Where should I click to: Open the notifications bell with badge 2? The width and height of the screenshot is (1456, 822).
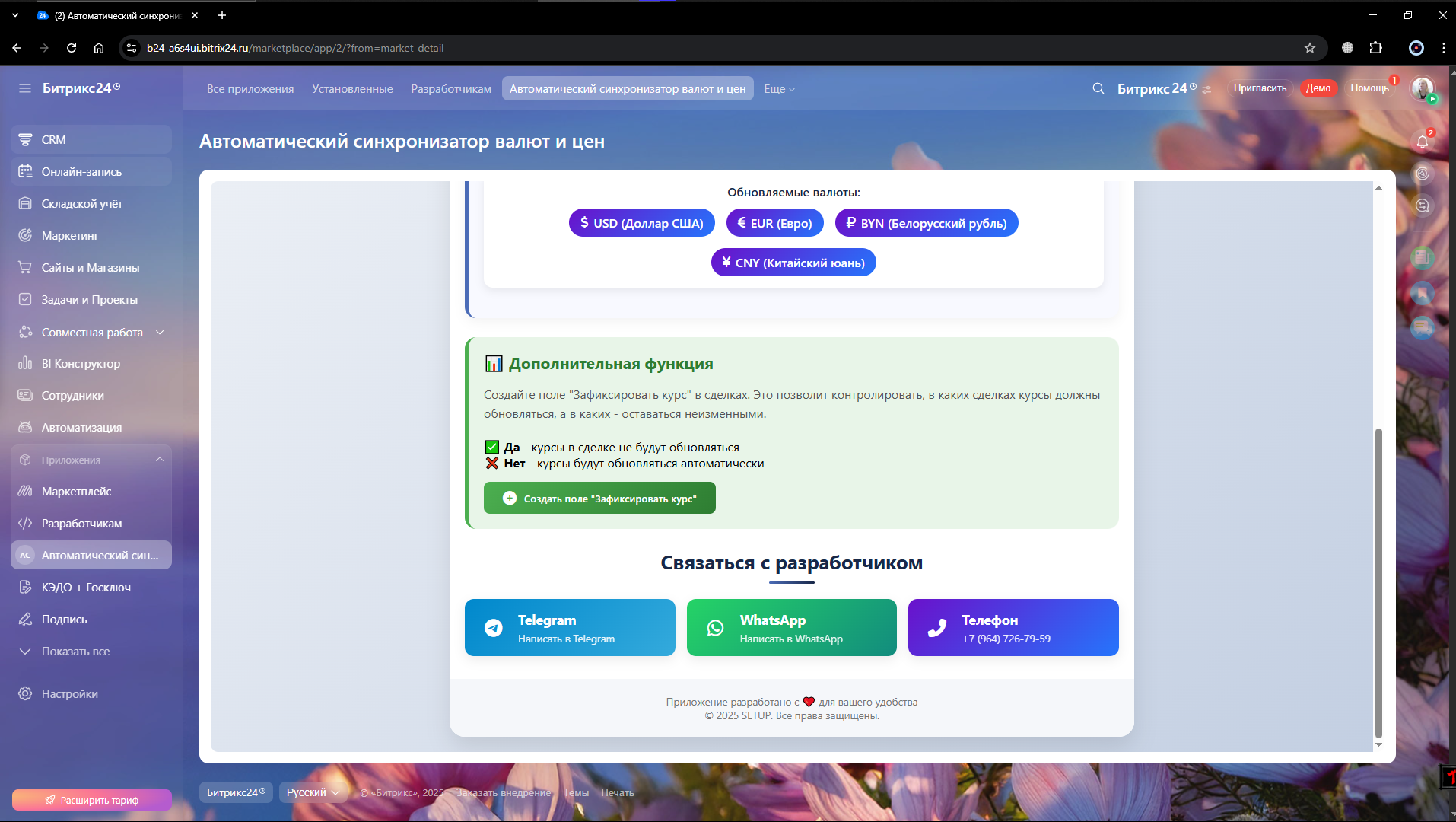[x=1423, y=142]
